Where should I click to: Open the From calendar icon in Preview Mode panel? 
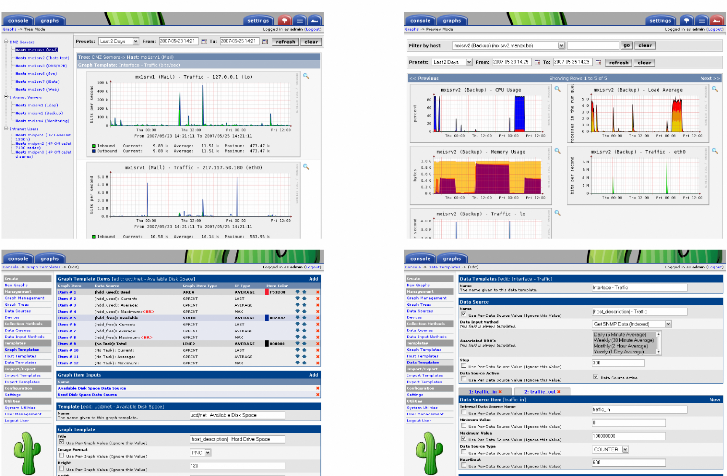pyautogui.click(x=538, y=62)
